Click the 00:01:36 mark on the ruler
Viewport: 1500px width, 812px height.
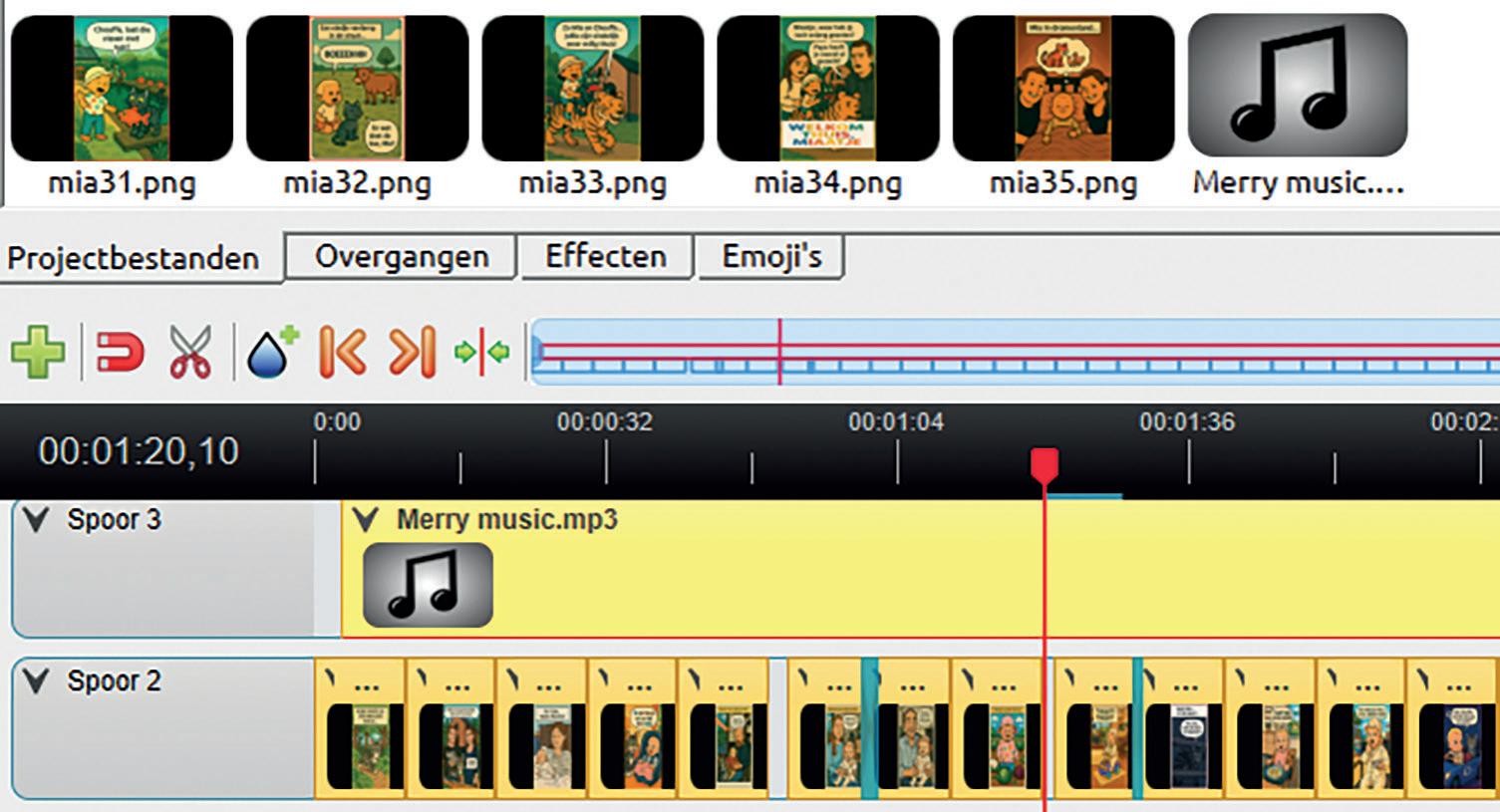1187,421
